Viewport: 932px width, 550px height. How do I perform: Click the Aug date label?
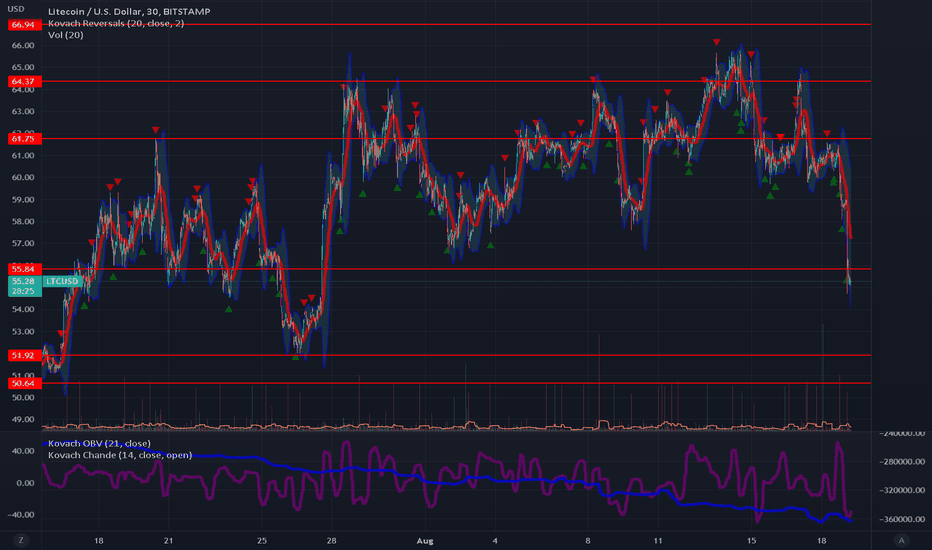tap(424, 541)
